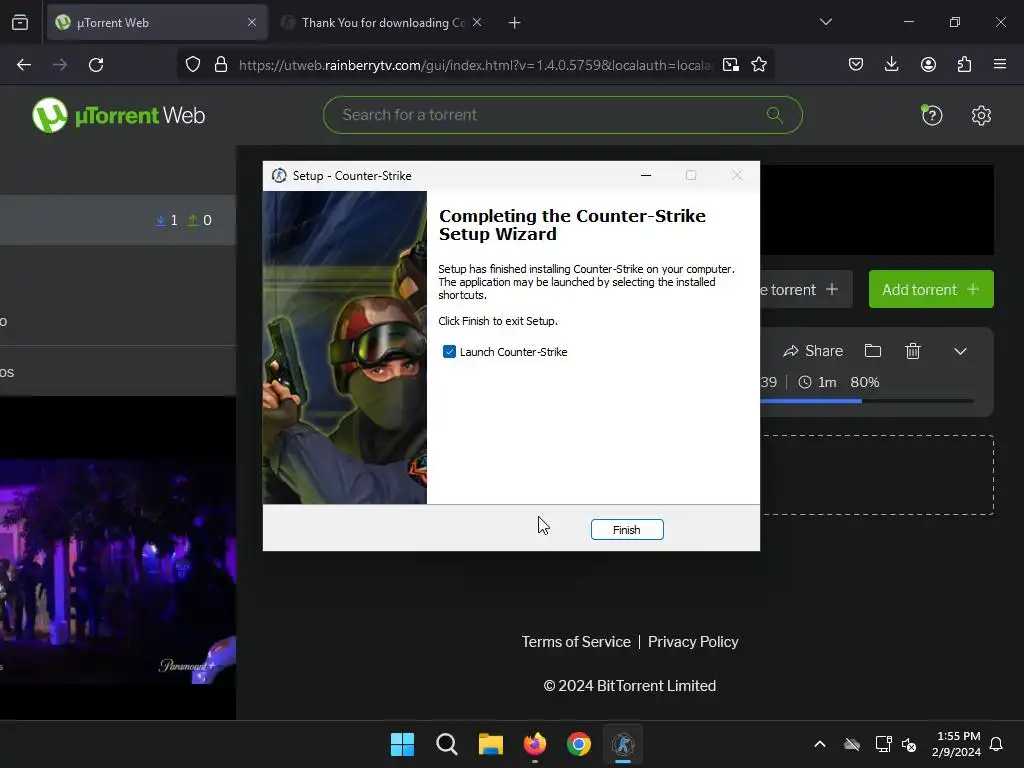1024x768 pixels.
Task: Click the Firefox taskbar icon
Action: (535, 744)
